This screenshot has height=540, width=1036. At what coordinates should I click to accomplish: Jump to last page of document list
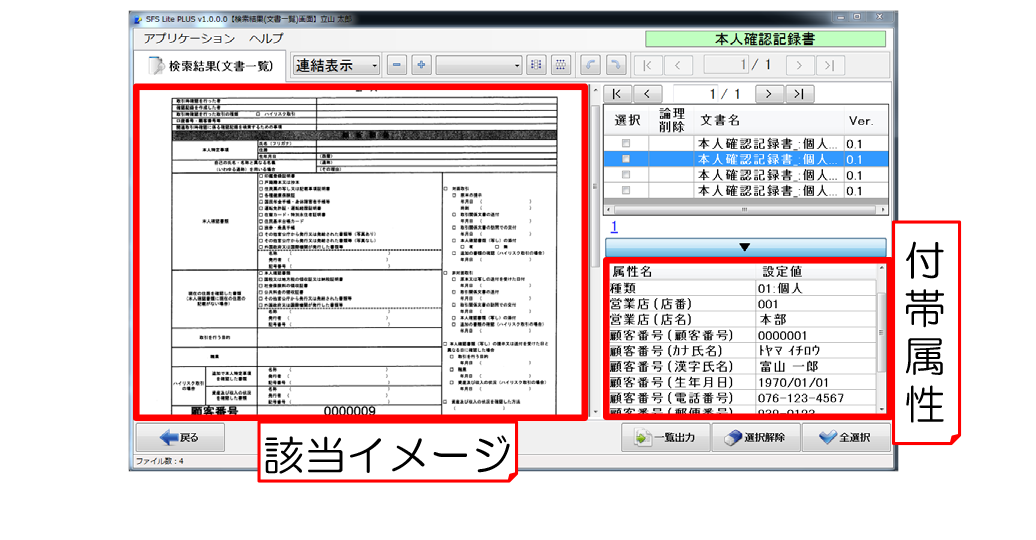pyautogui.click(x=799, y=94)
